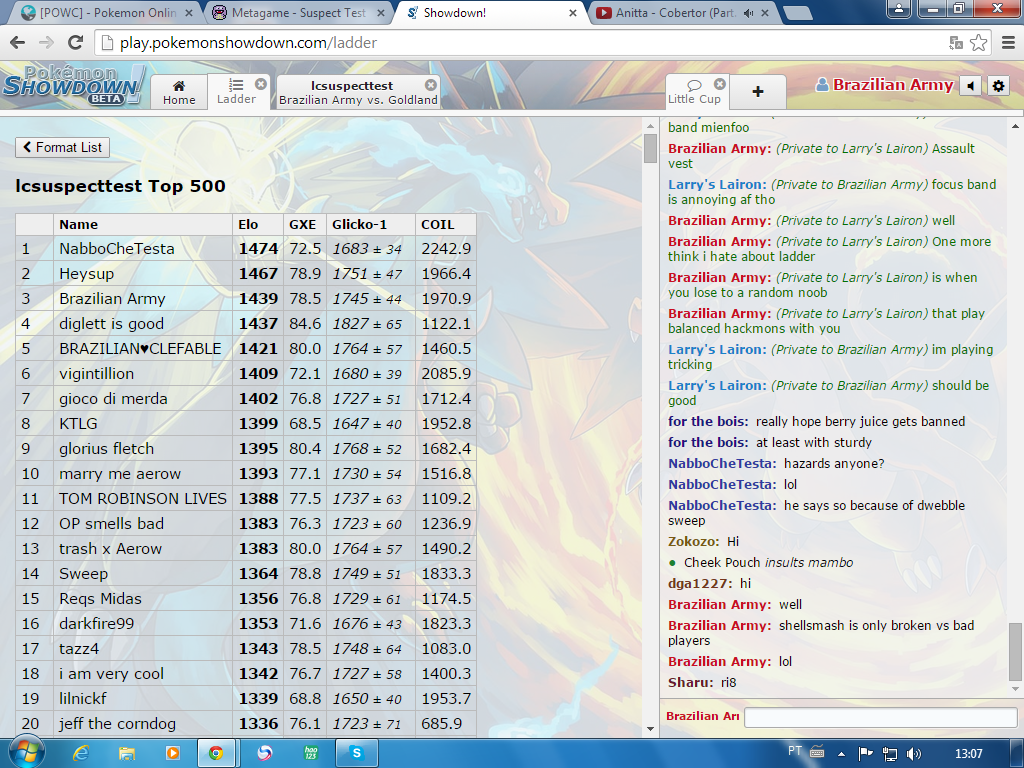Switch to the Little Cup chat tab

click(694, 91)
